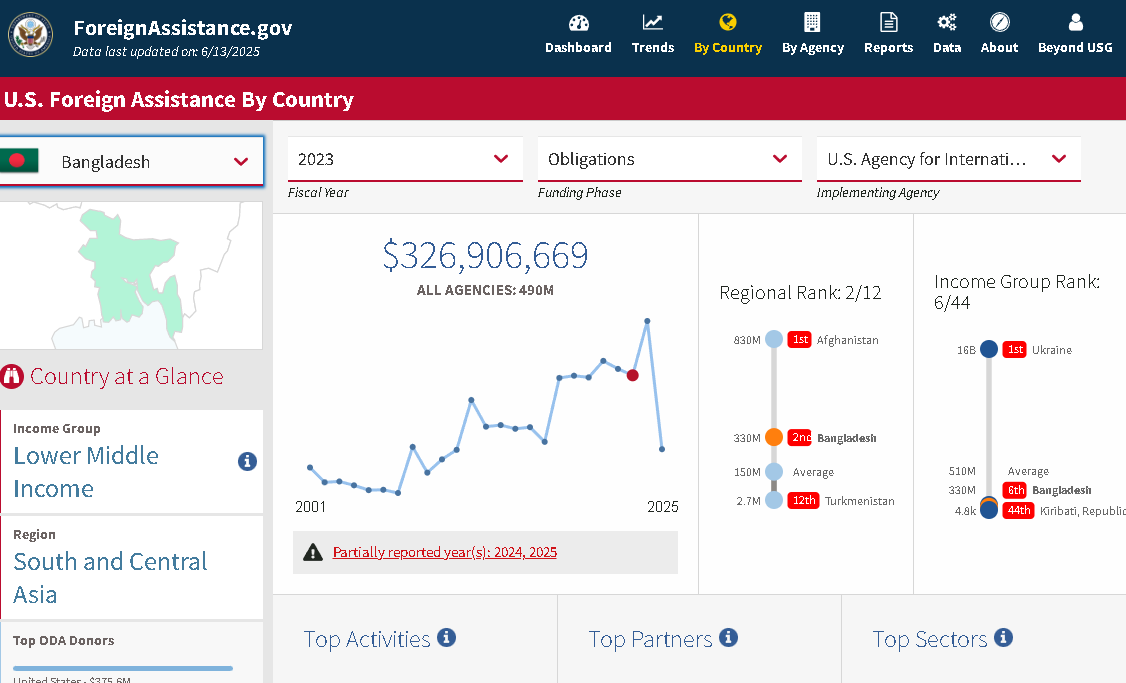Click the Bangladesh flag icon

(x=19, y=161)
